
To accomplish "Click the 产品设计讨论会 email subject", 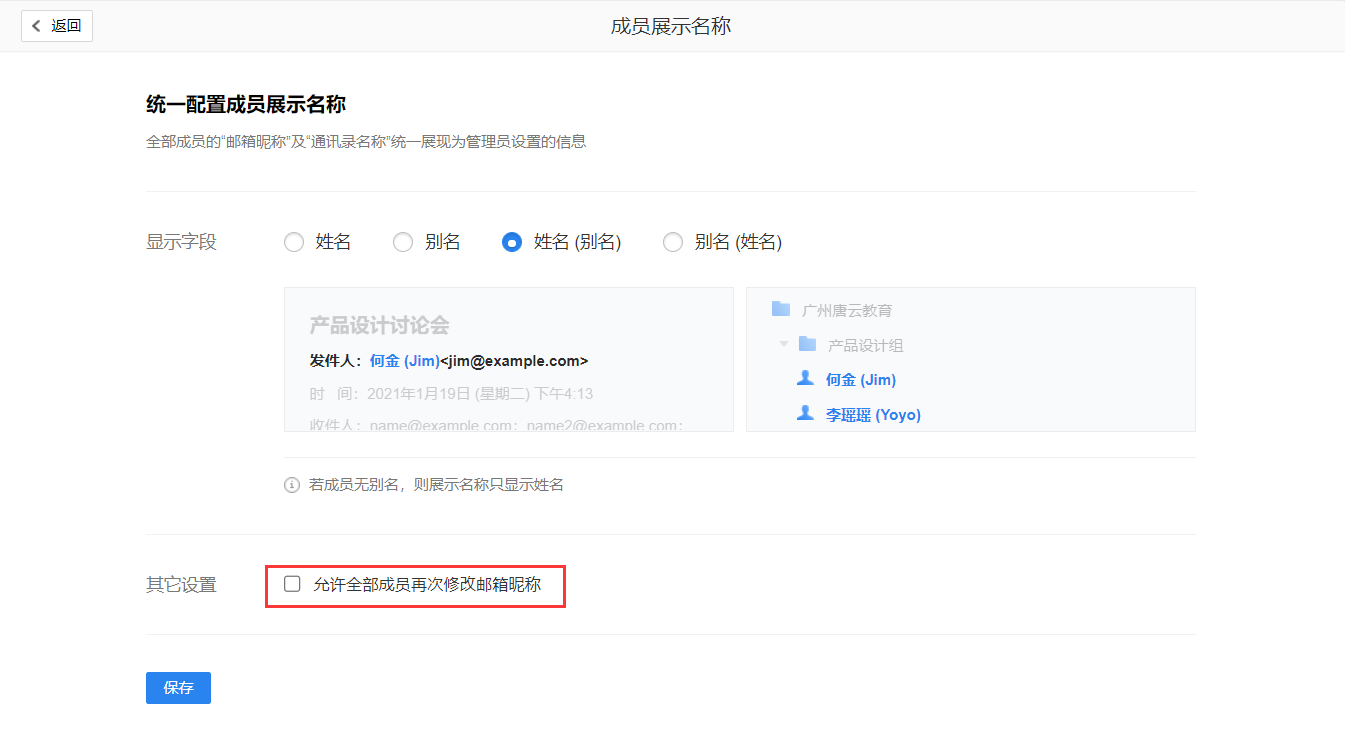I will (x=379, y=325).
